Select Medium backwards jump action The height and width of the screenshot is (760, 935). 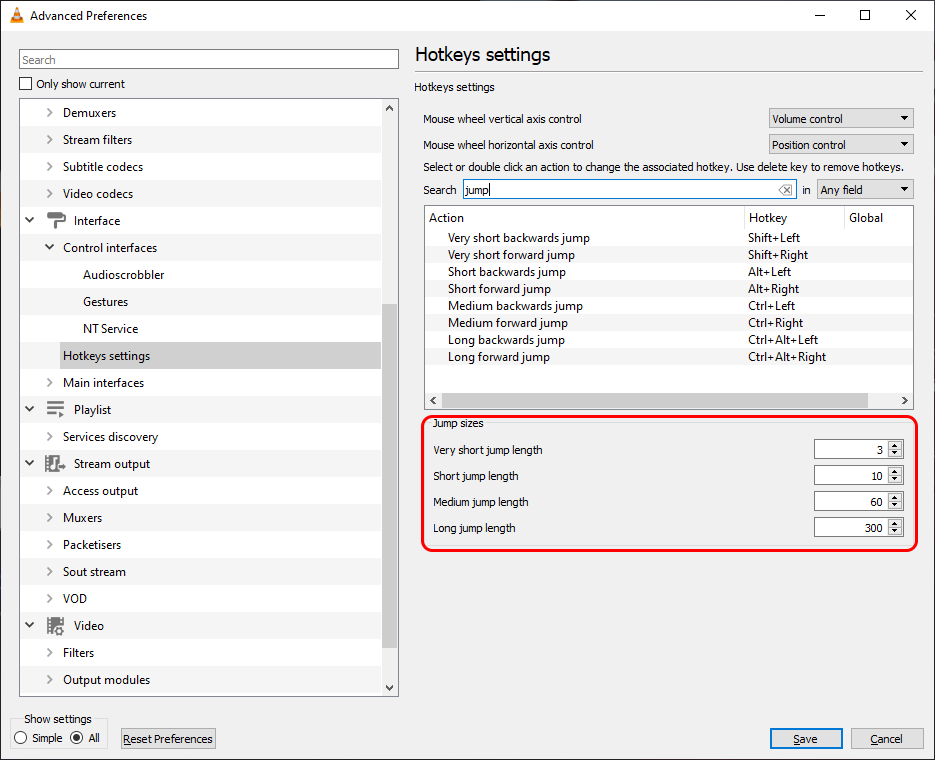(x=669, y=306)
